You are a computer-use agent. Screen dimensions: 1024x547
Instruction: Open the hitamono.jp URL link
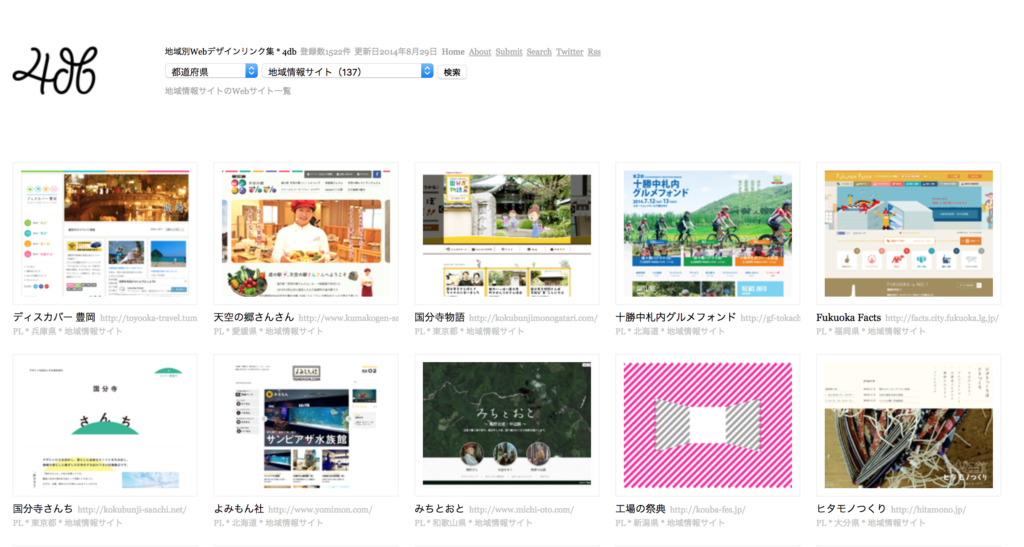point(928,510)
